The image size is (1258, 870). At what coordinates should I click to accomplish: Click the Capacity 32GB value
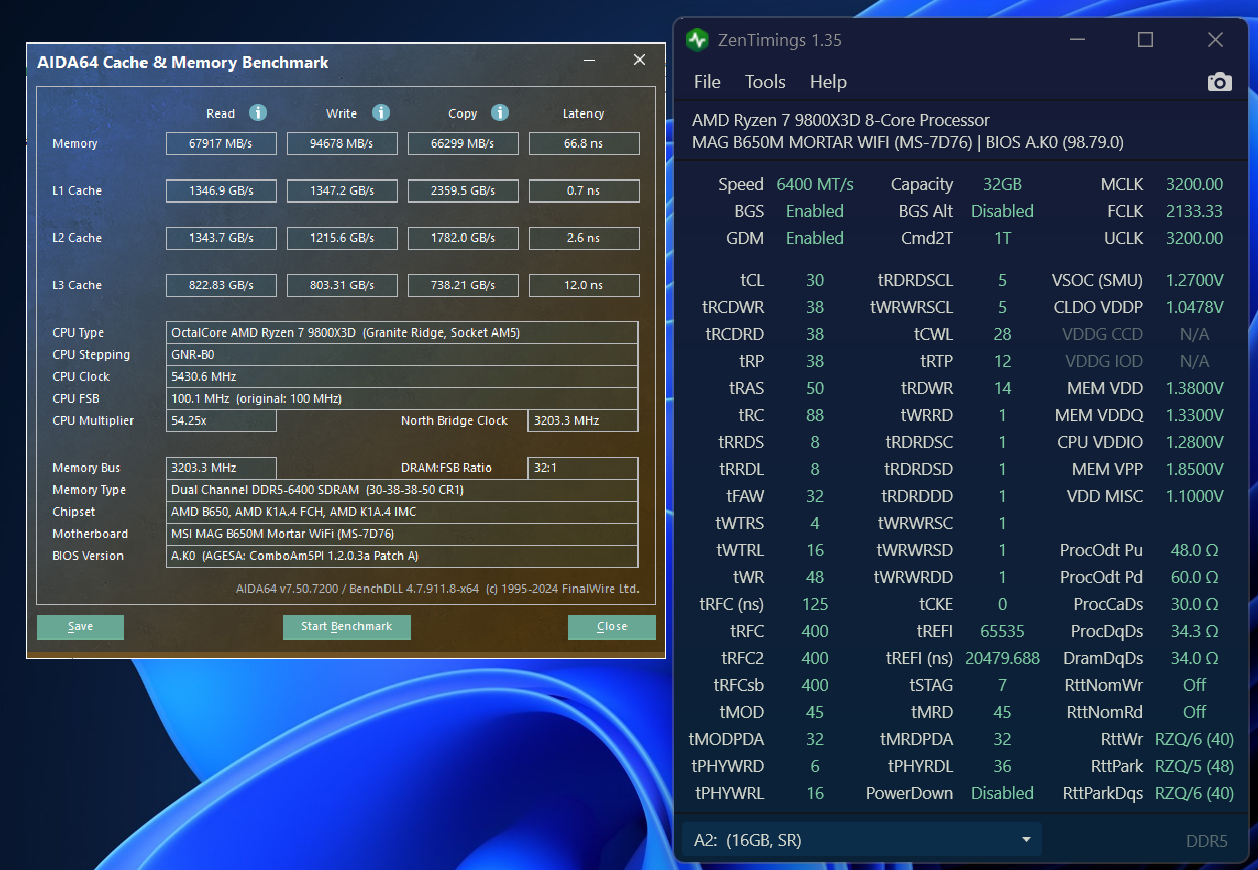click(1002, 184)
